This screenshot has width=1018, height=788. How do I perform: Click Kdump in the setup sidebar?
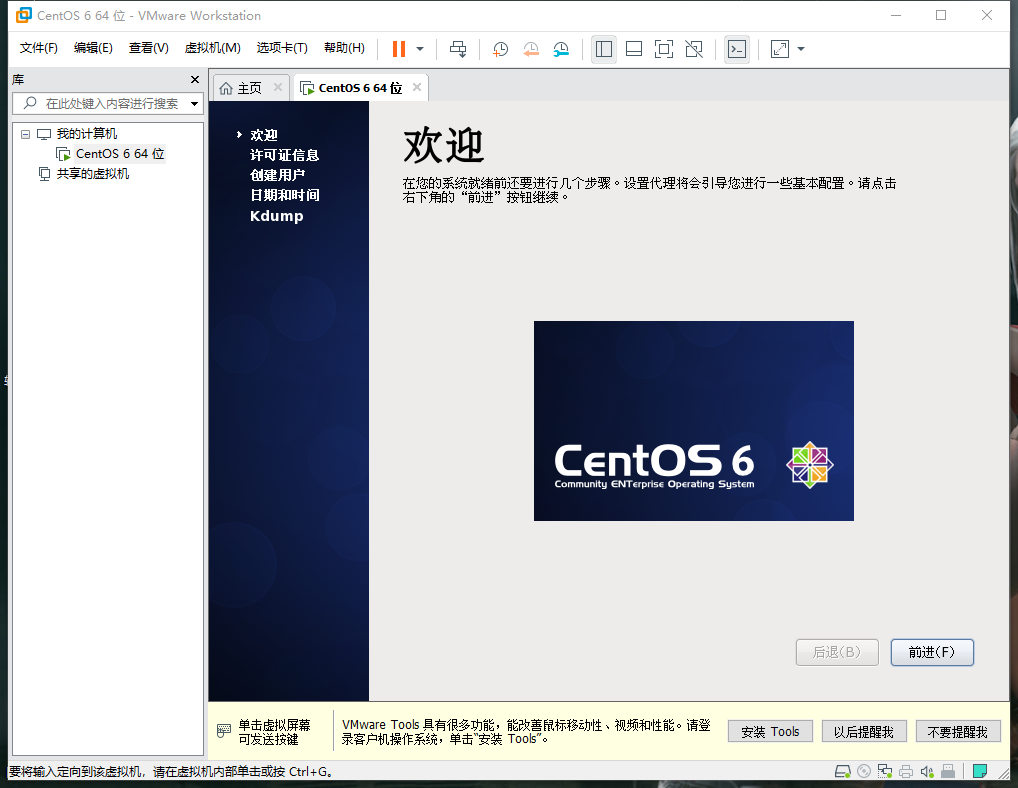coord(277,216)
